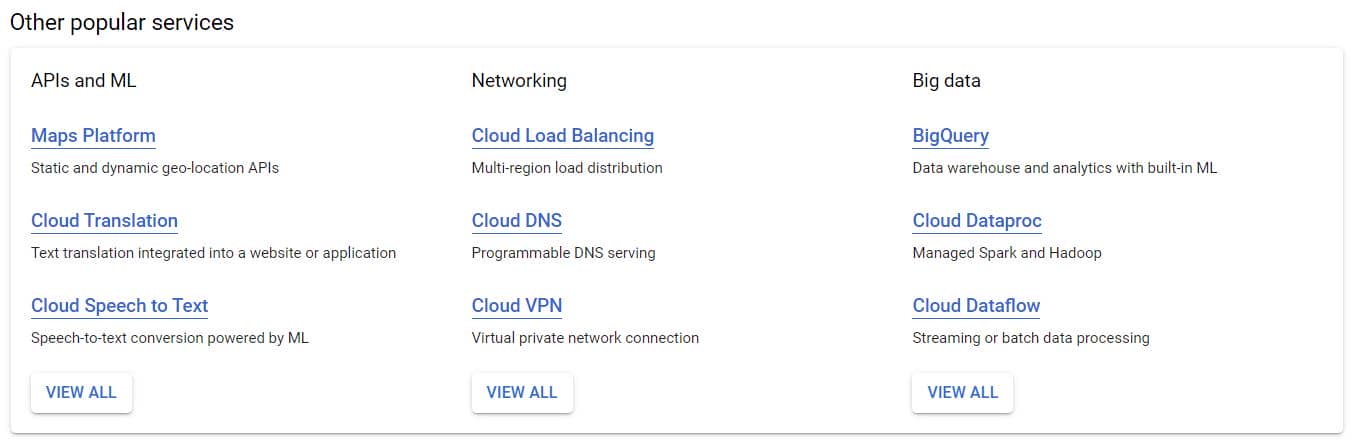The height and width of the screenshot is (444, 1353).
Task: Select the Cloud Dataproc link
Action: point(977,221)
